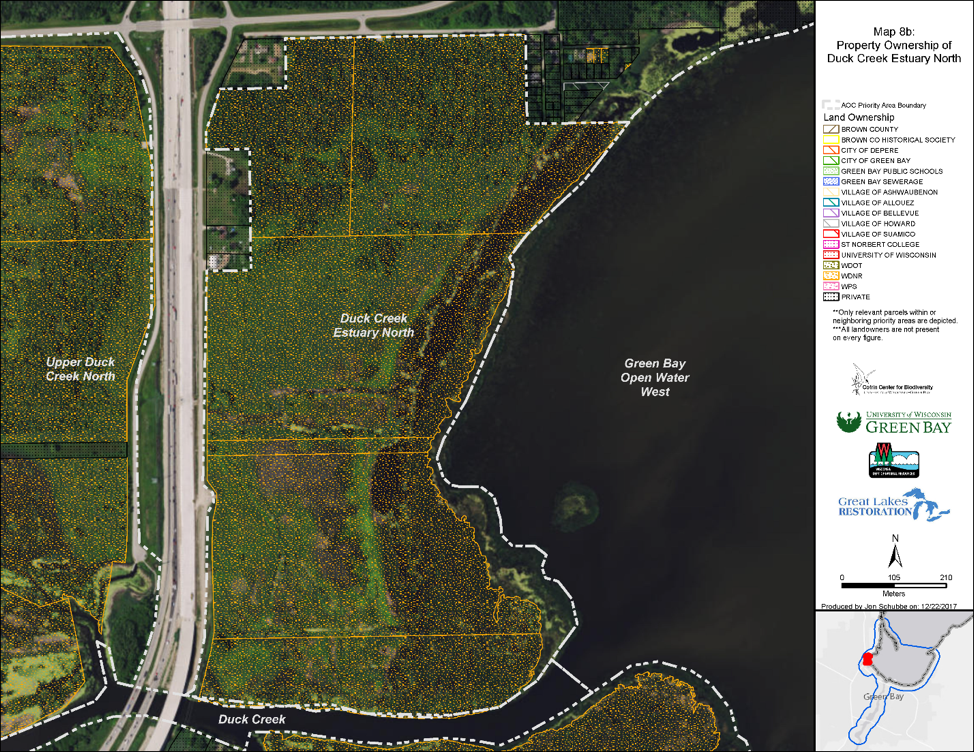Click the UNIVERSITY OF WISCONSIN legend label
This screenshot has height=752, width=974.
click(x=888, y=256)
